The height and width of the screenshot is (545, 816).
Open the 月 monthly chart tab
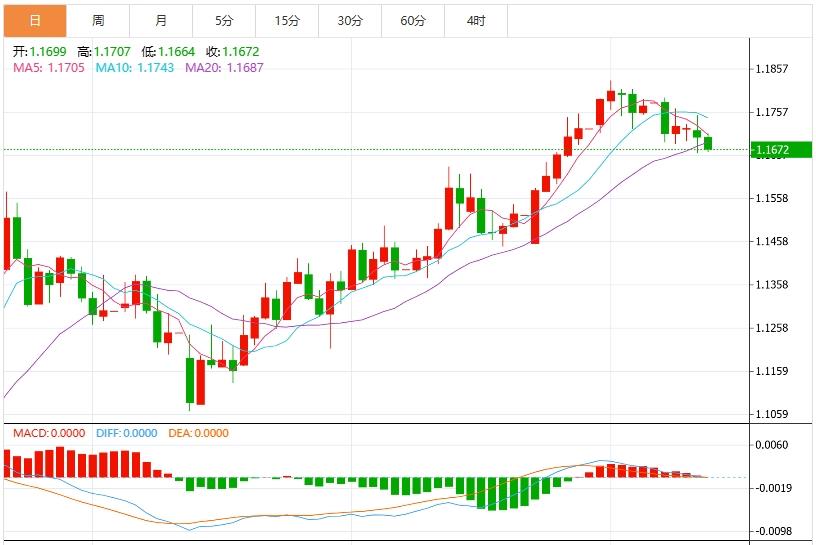(161, 20)
